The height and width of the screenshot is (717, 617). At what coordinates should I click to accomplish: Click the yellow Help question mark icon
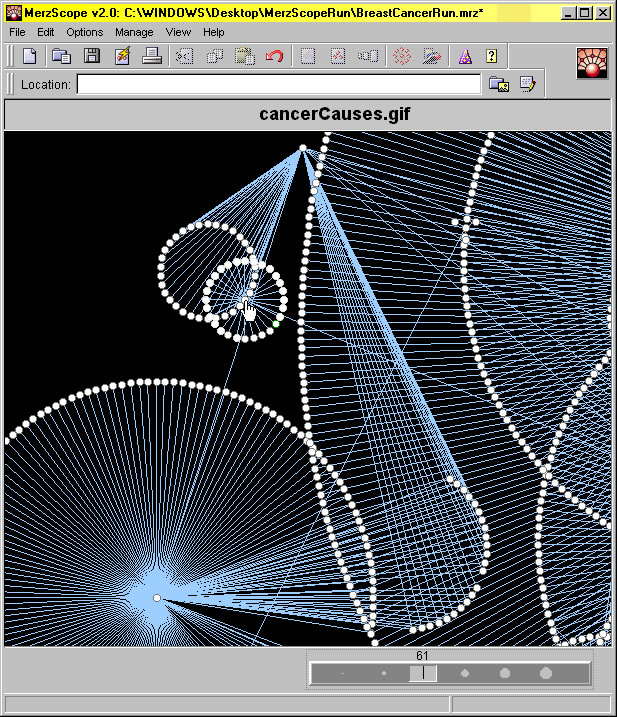[491, 57]
